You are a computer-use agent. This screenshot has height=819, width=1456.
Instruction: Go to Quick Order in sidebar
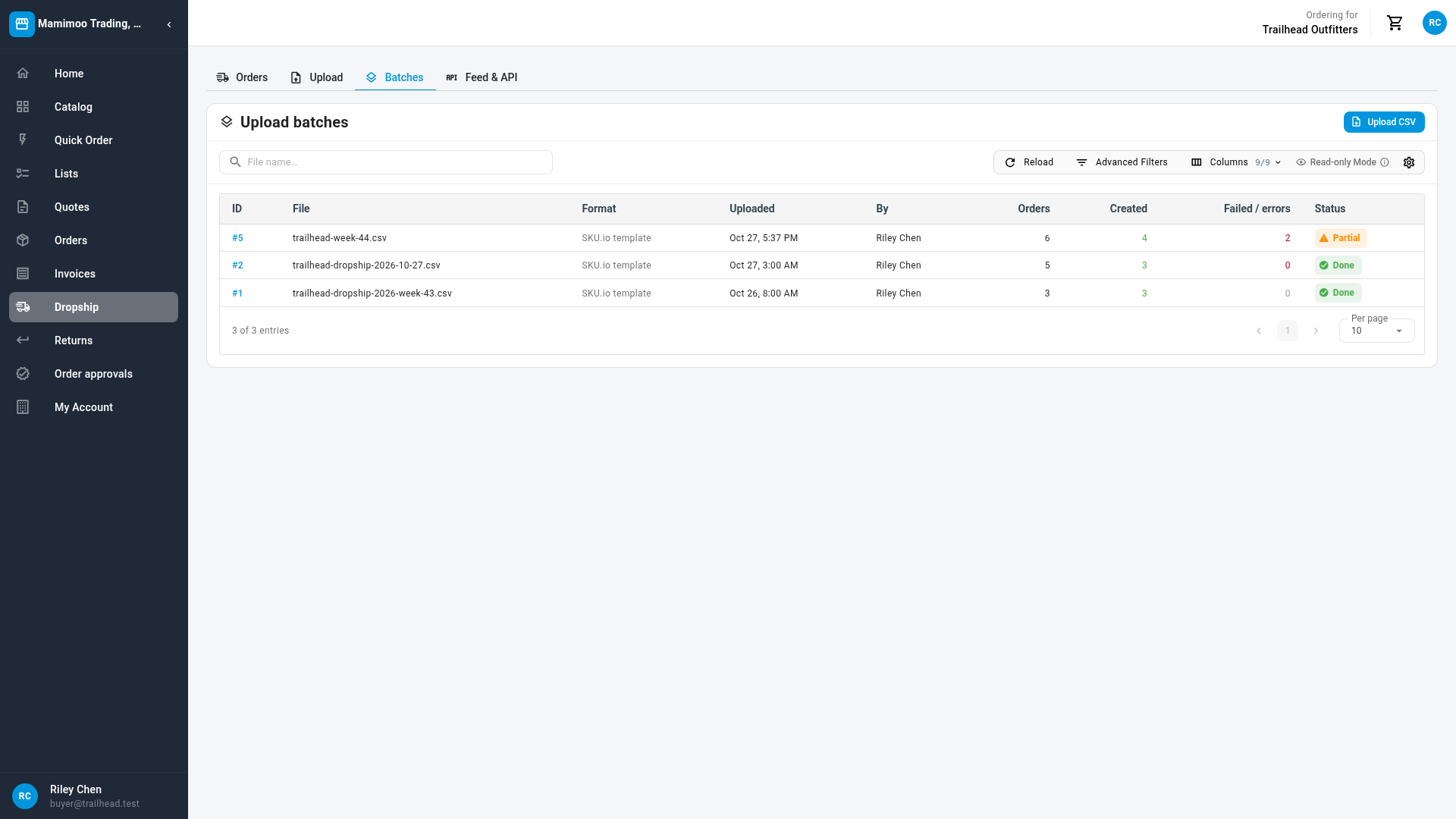pos(93,140)
